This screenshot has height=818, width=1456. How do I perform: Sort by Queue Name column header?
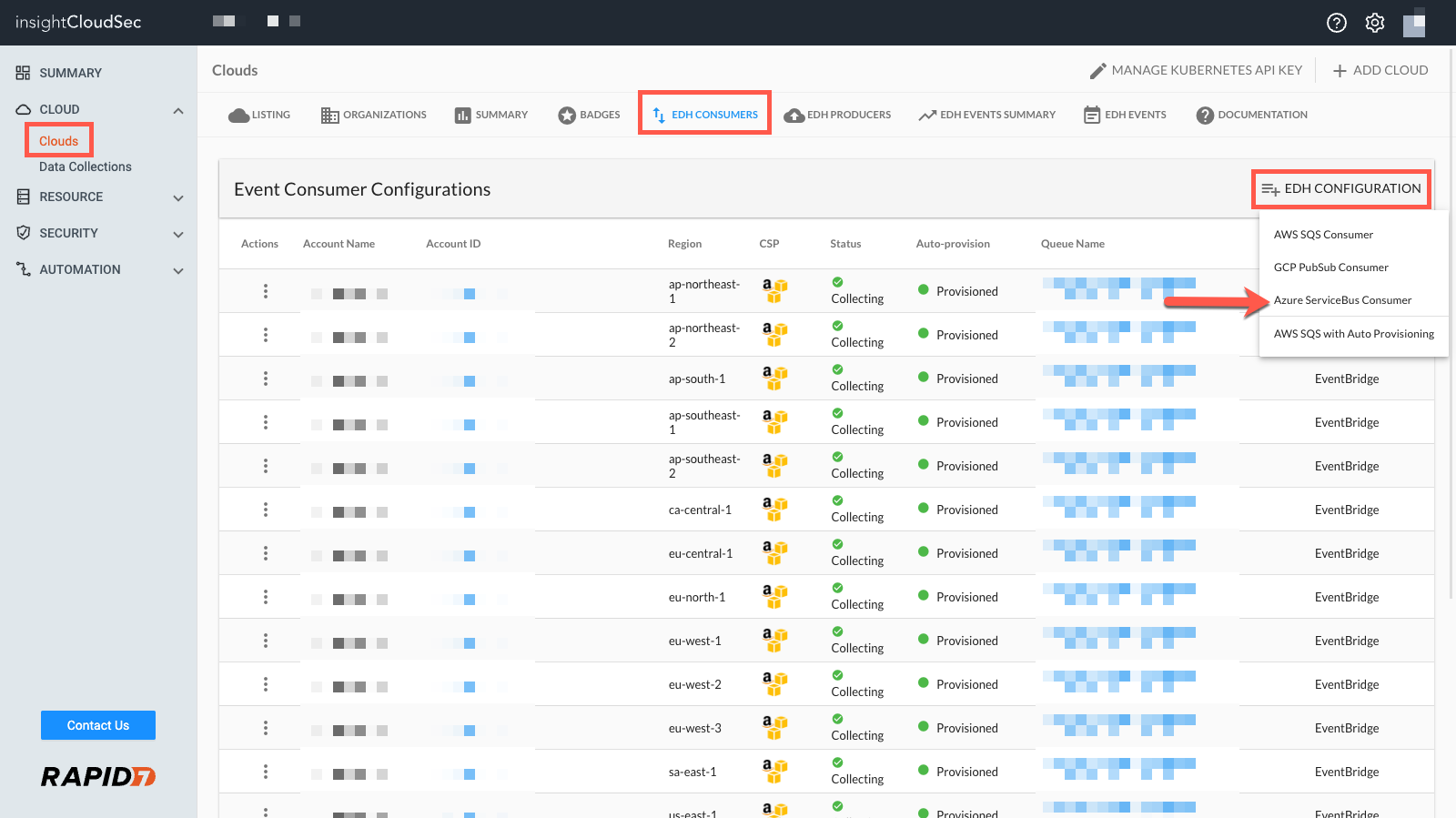click(1073, 244)
